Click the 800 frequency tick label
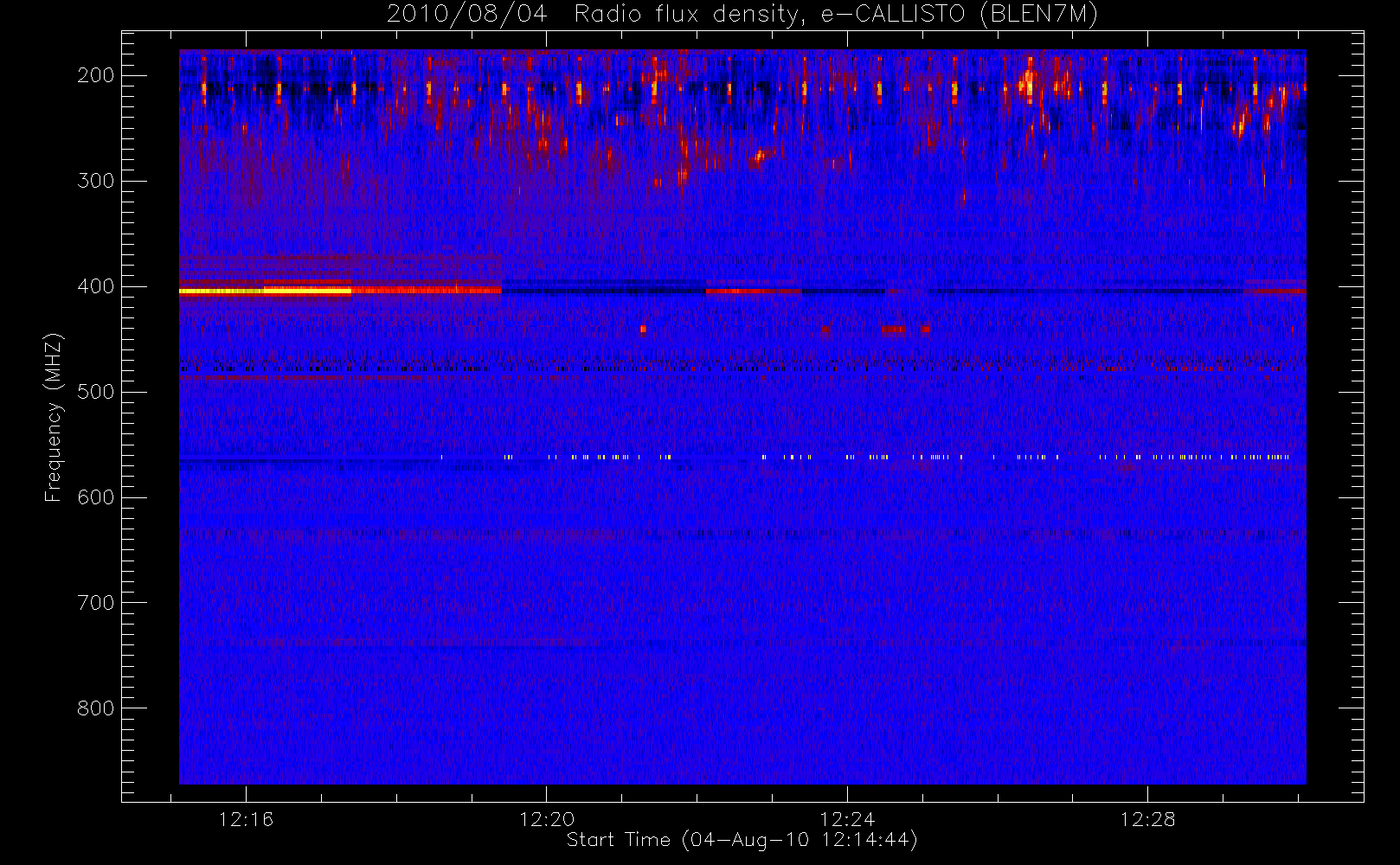 (x=96, y=708)
